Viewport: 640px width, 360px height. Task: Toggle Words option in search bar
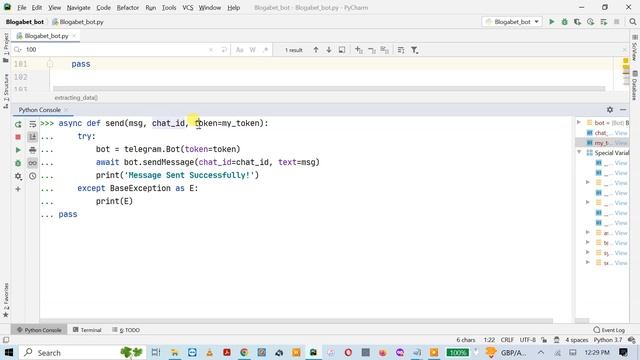tap(253, 50)
